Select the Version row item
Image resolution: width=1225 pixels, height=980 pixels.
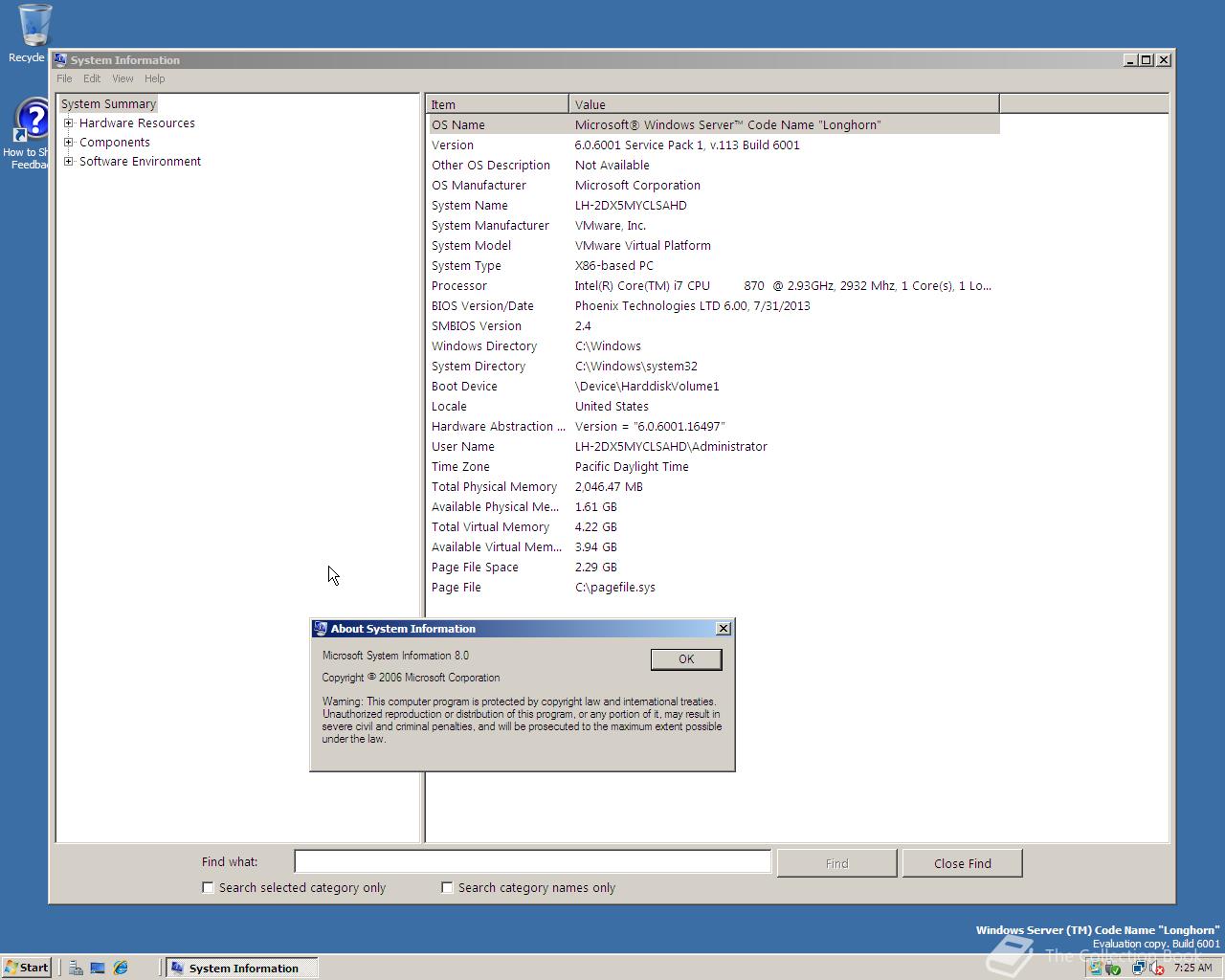point(713,145)
